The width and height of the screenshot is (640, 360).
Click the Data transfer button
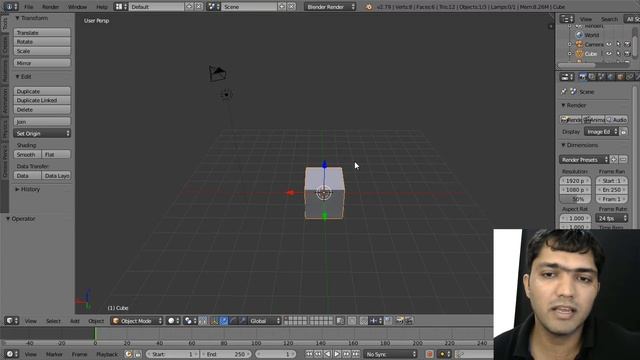[x=27, y=176]
